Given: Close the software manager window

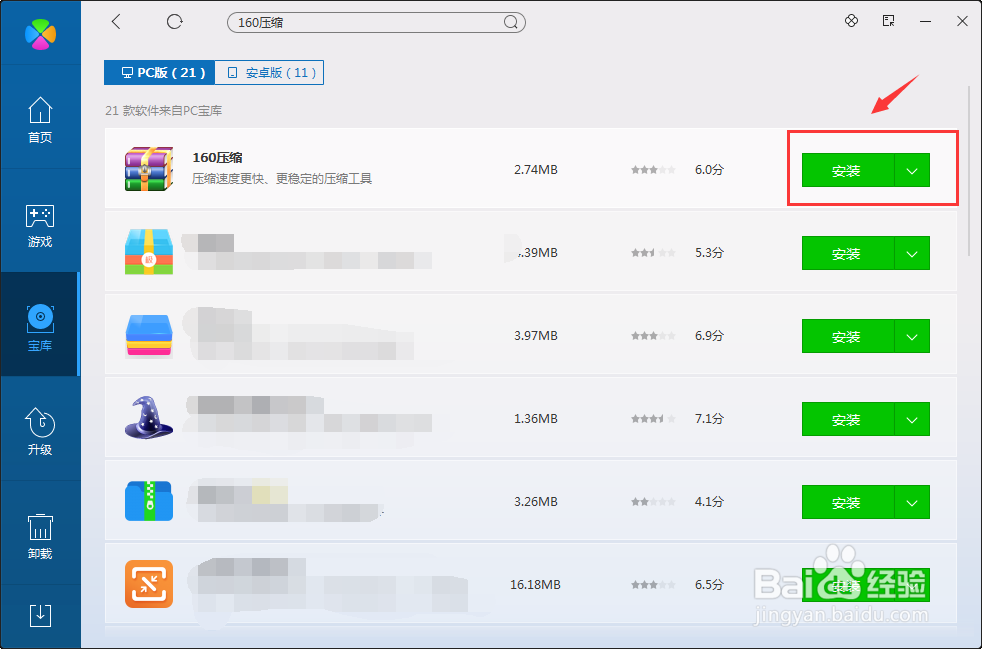Looking at the screenshot, I should [963, 21].
